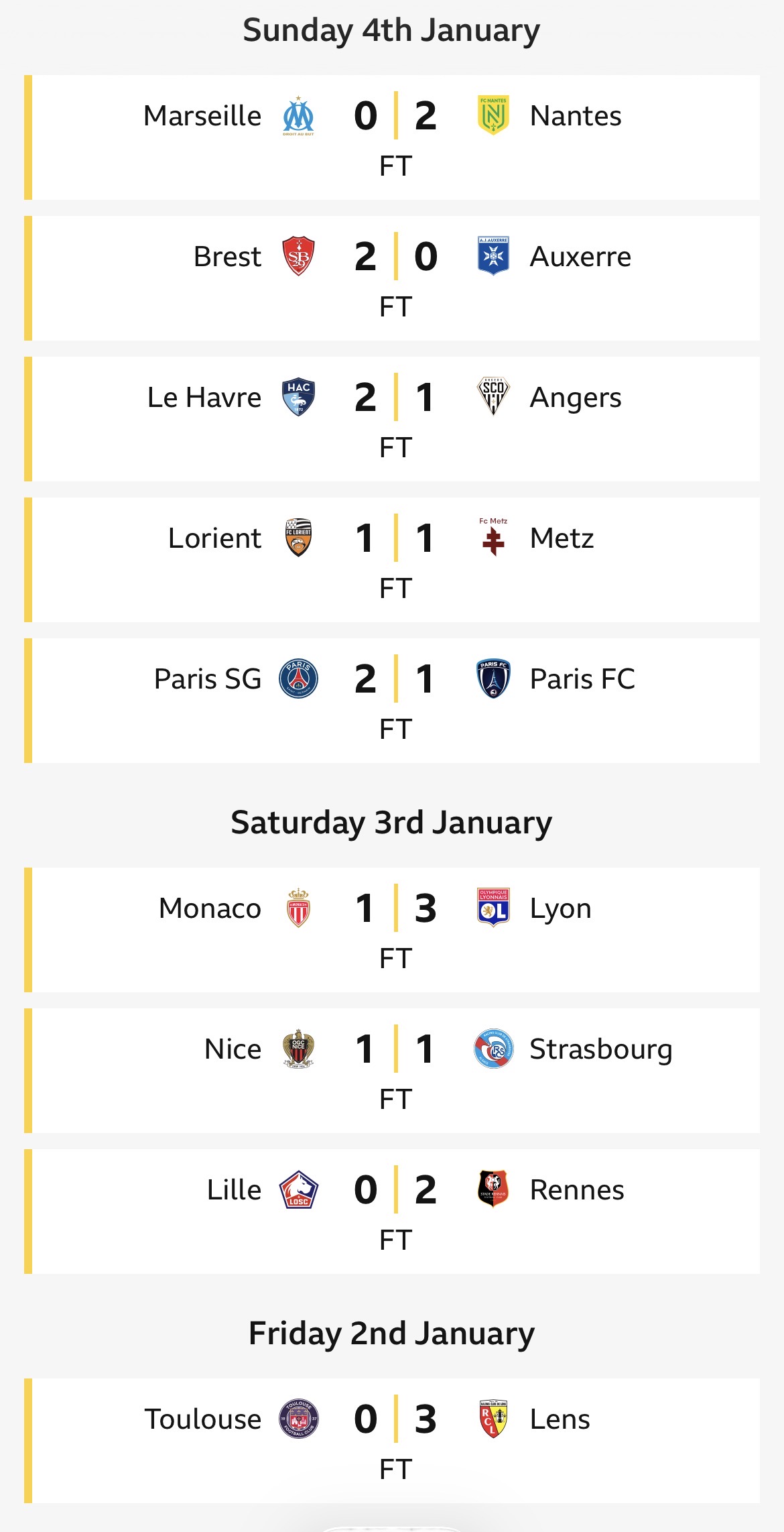
Task: Tap the Auxerre club crest
Action: 493,256
